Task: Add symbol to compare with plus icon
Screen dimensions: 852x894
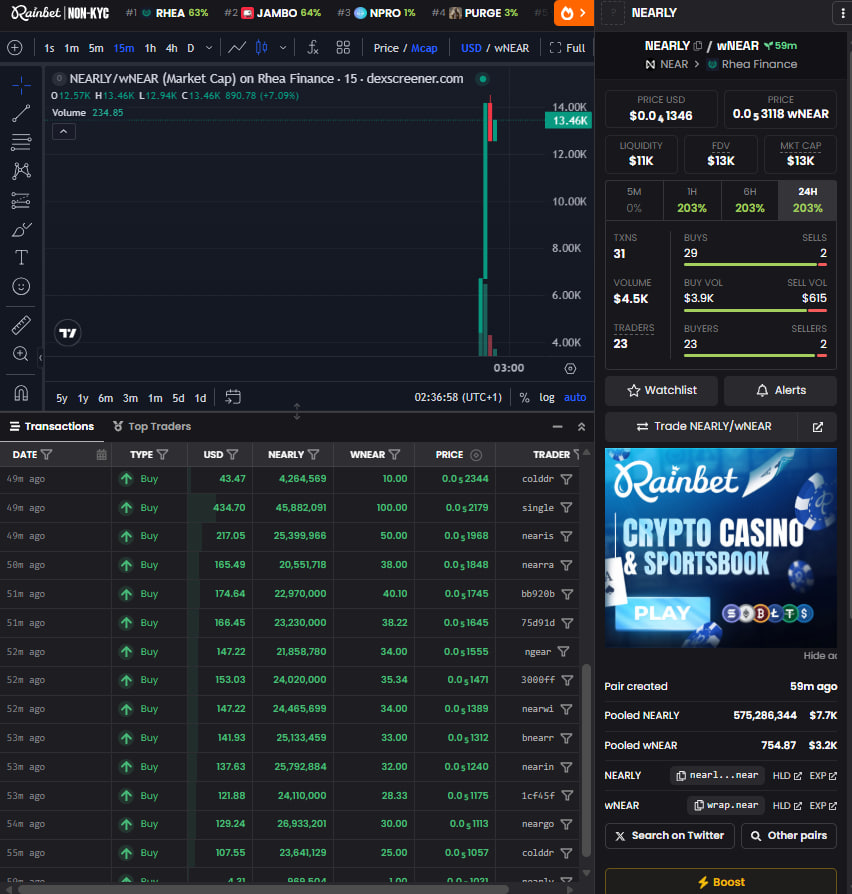Action: 15,48
